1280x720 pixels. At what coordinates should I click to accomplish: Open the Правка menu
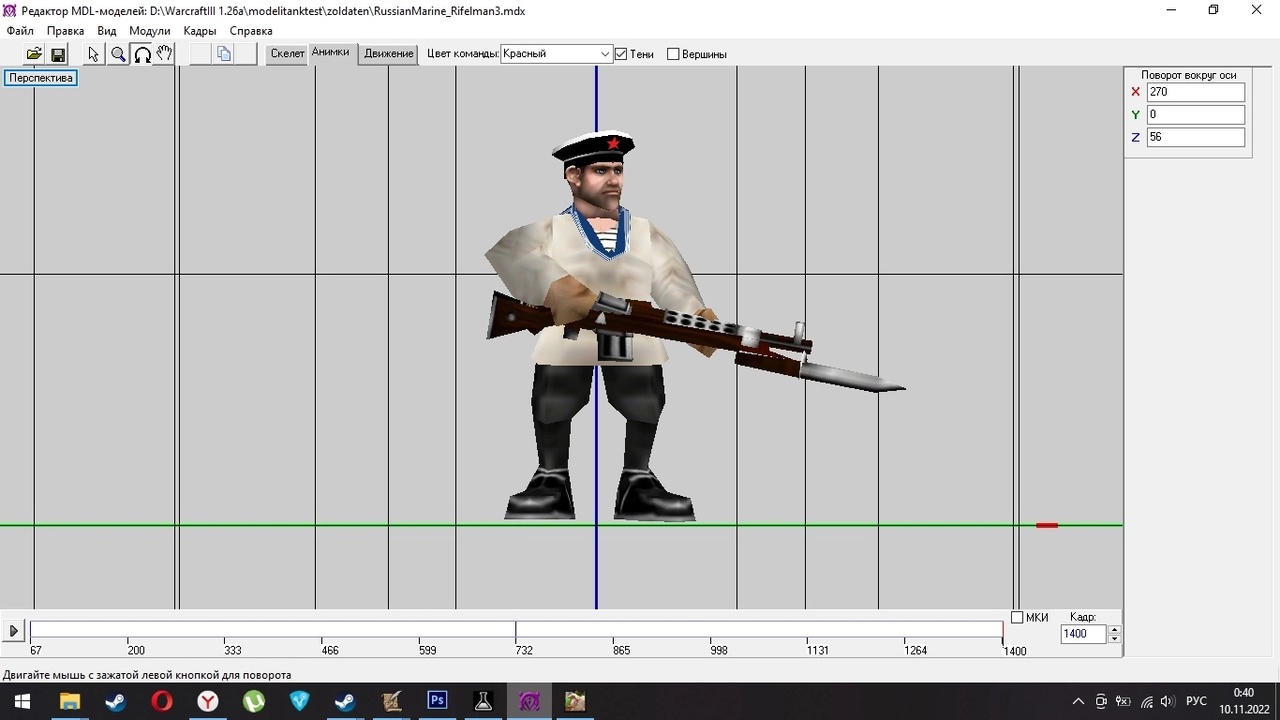66,31
